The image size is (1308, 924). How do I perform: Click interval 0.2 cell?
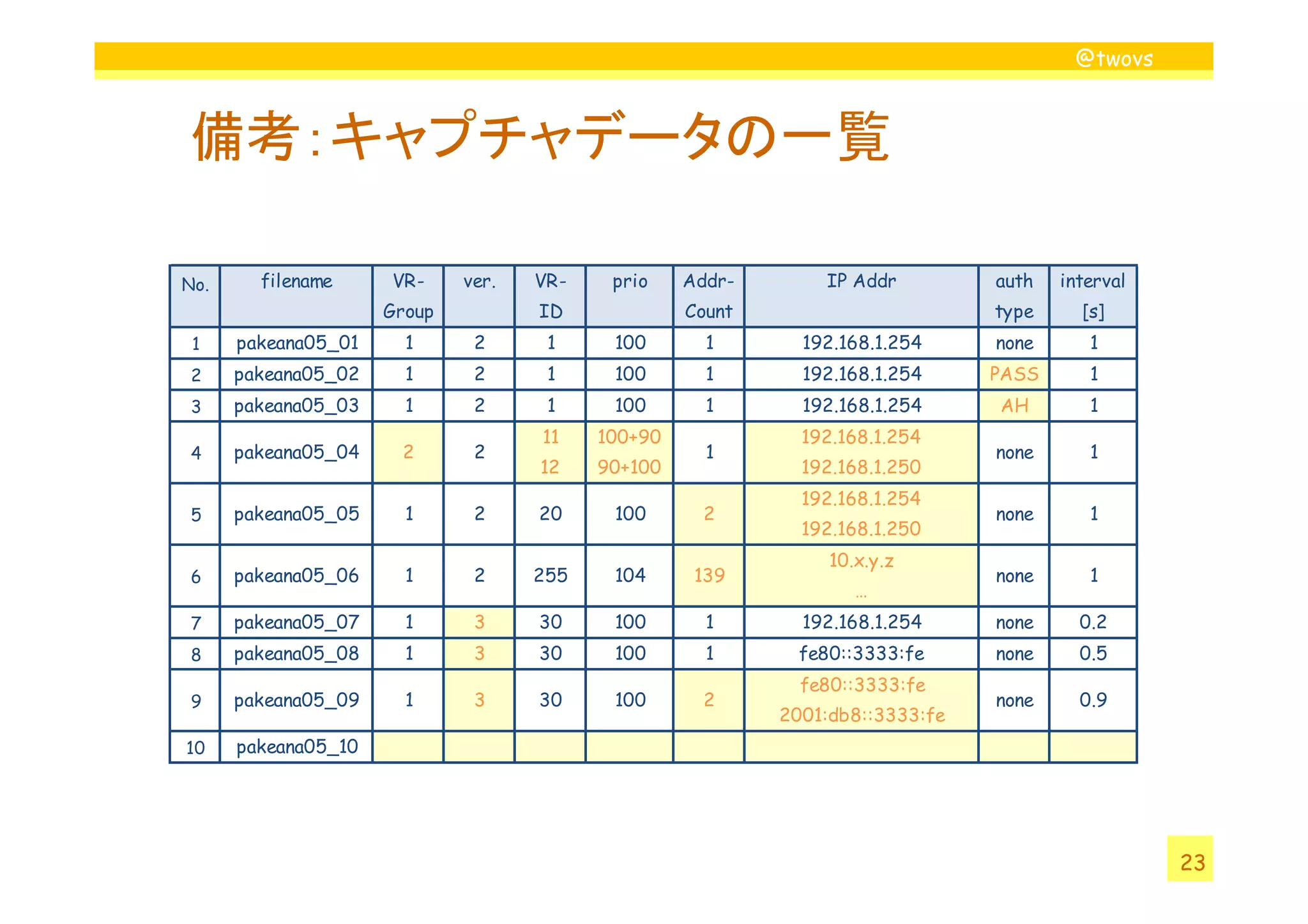tap(1093, 622)
